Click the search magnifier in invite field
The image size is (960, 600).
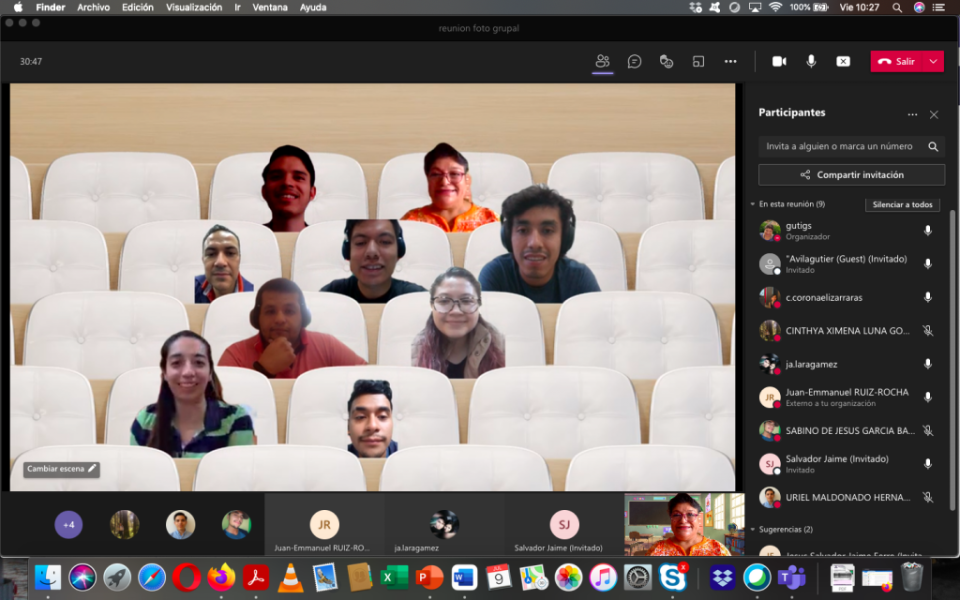coord(933,146)
